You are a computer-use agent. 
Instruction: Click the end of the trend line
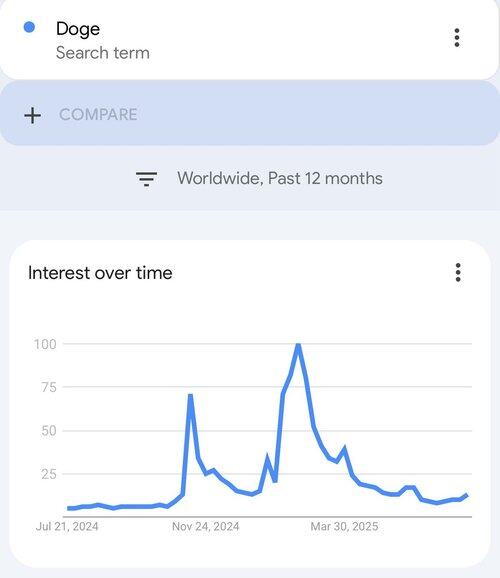(467, 495)
